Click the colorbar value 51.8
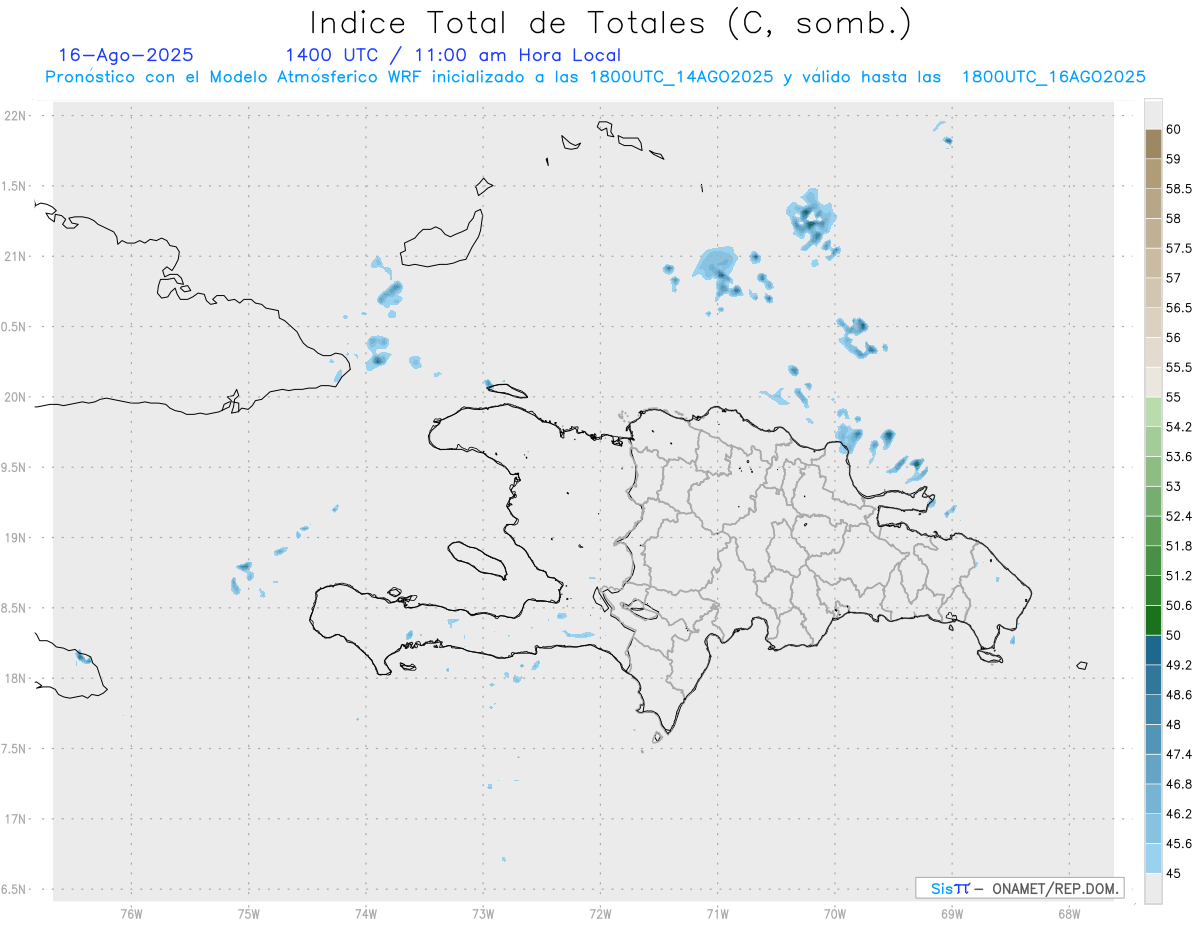This screenshot has height=927, width=1200. tap(1178, 546)
